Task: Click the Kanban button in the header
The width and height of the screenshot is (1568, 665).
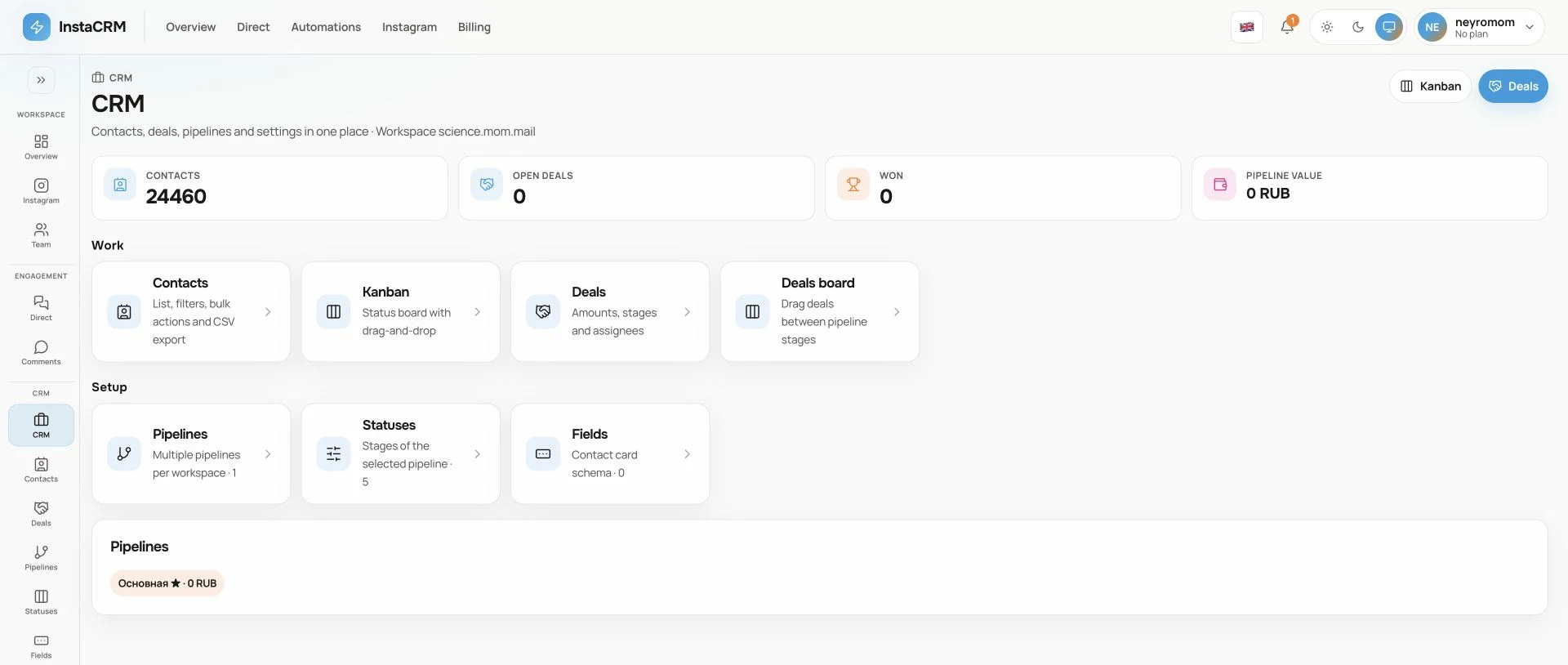Action: click(x=1430, y=86)
